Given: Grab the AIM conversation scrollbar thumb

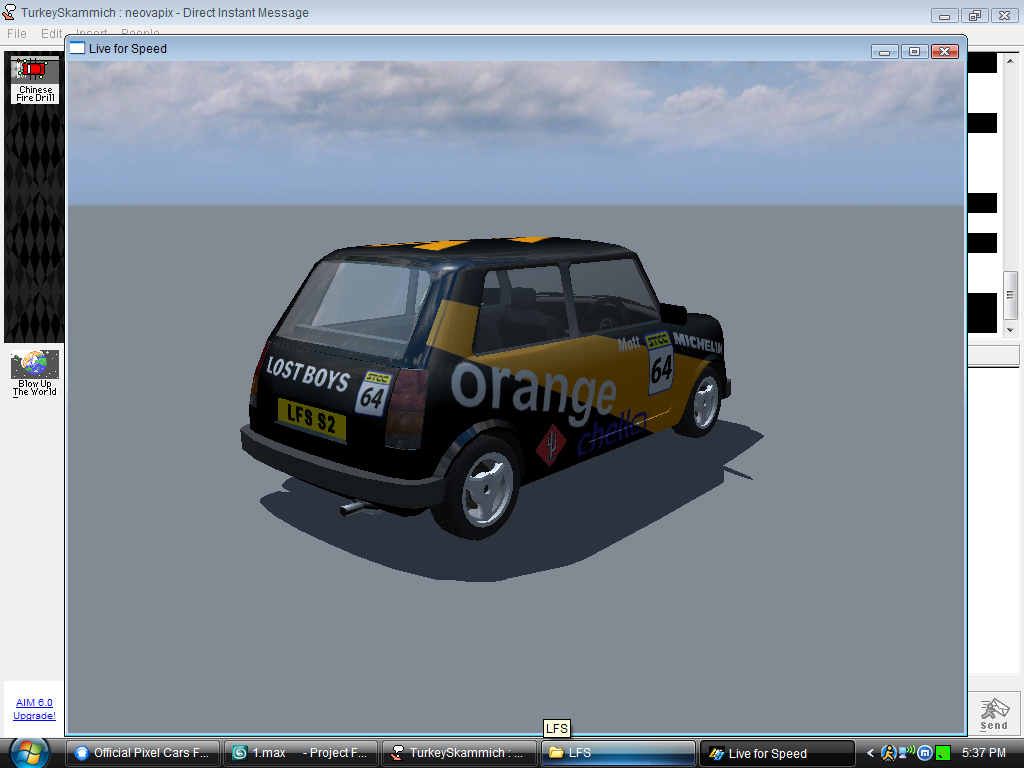Looking at the screenshot, I should click(x=1010, y=295).
